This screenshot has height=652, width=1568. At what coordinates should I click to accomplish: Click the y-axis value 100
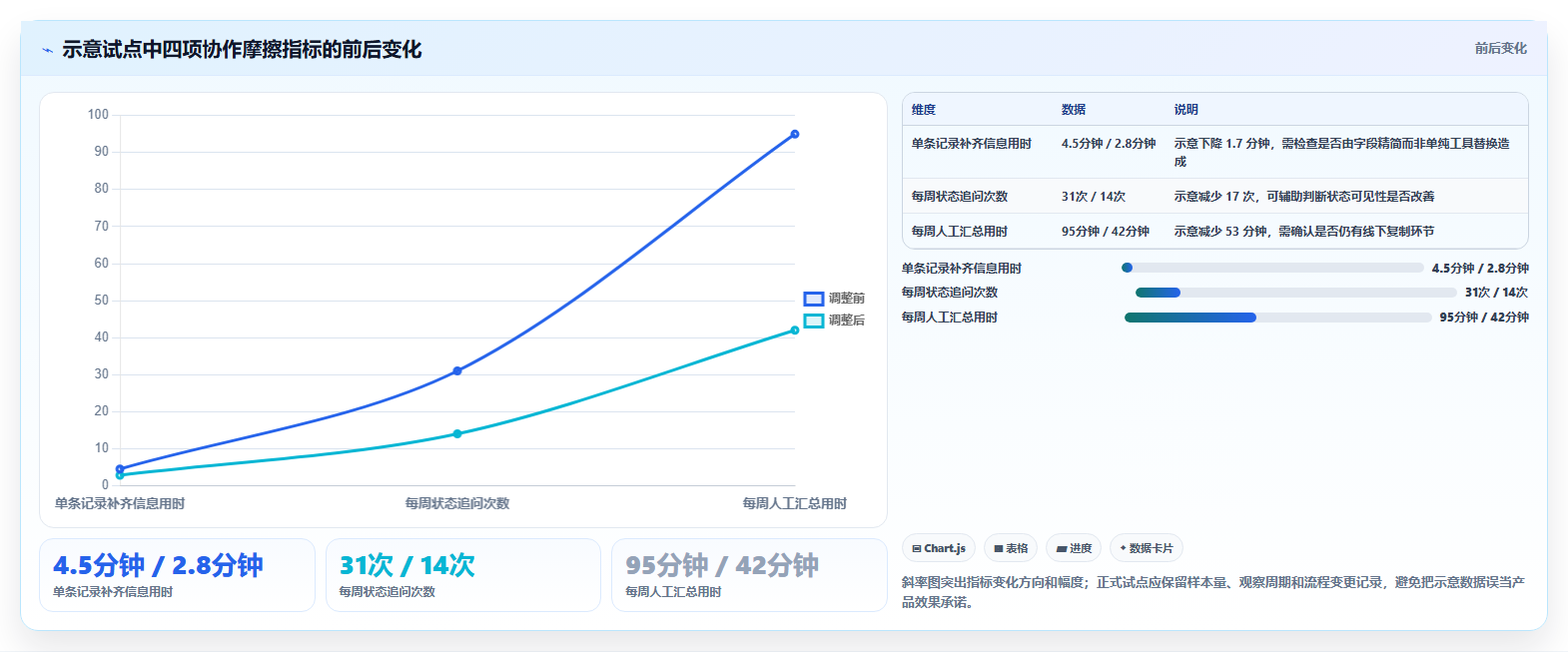pos(98,115)
